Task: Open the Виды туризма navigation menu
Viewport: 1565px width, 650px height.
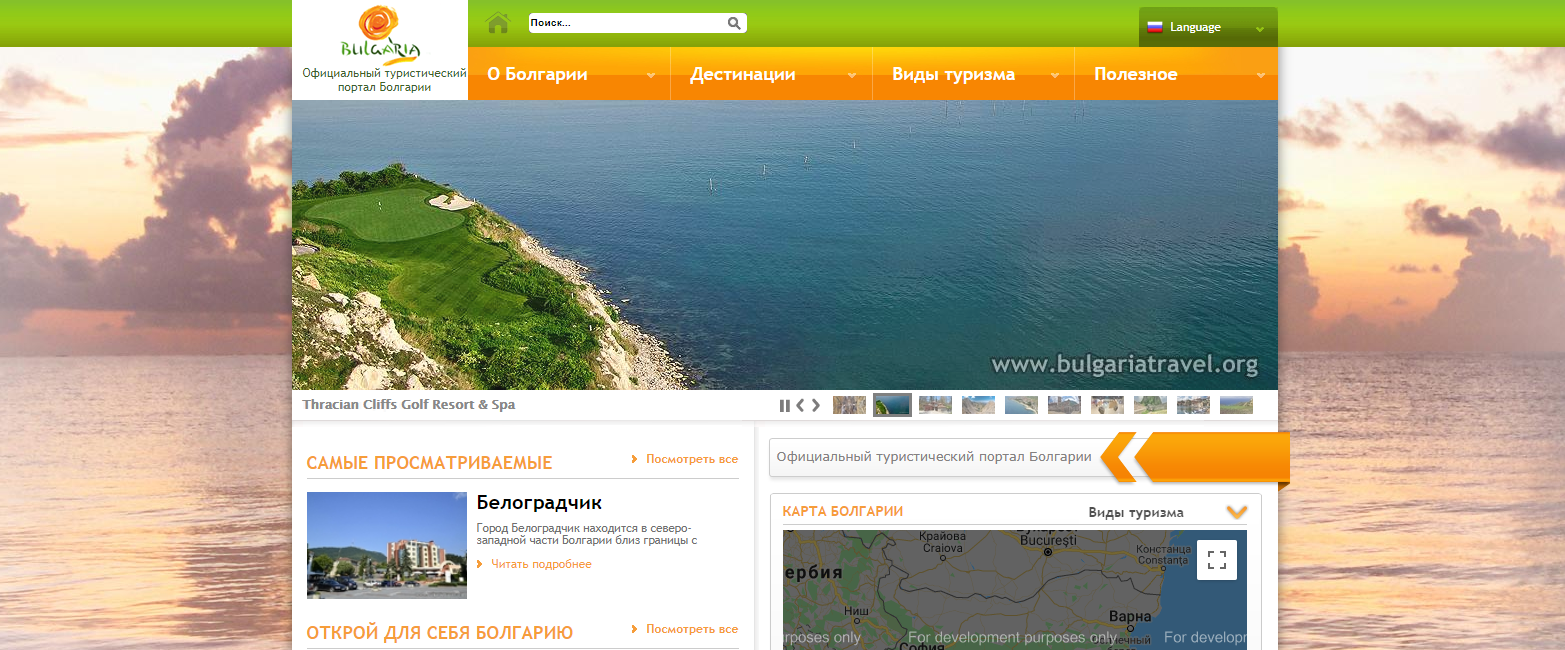Action: tap(953, 74)
